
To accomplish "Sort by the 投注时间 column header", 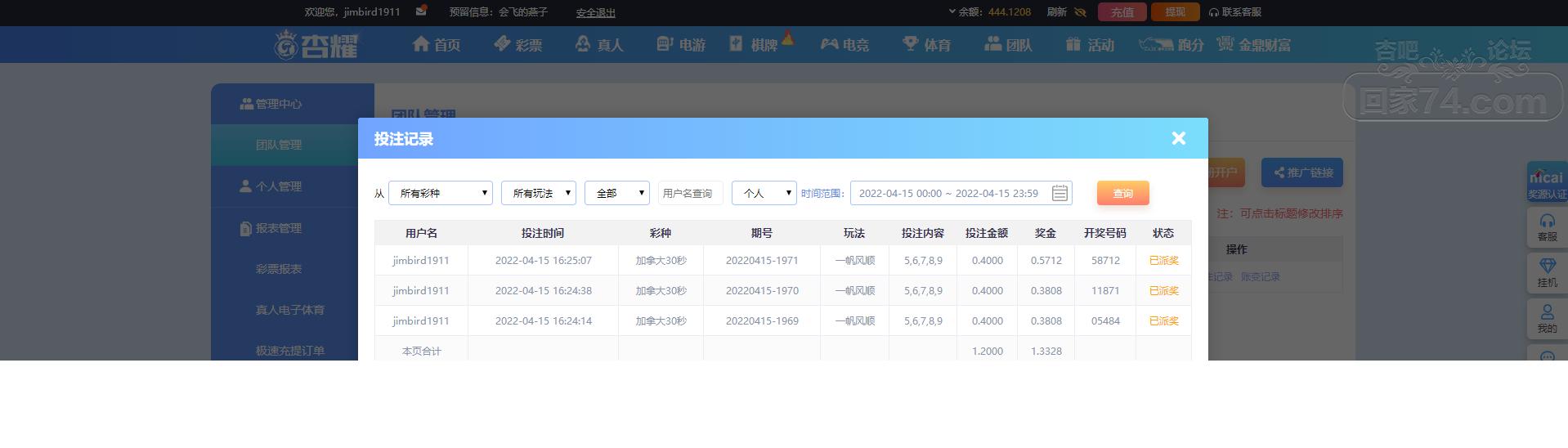I will 543,233.
